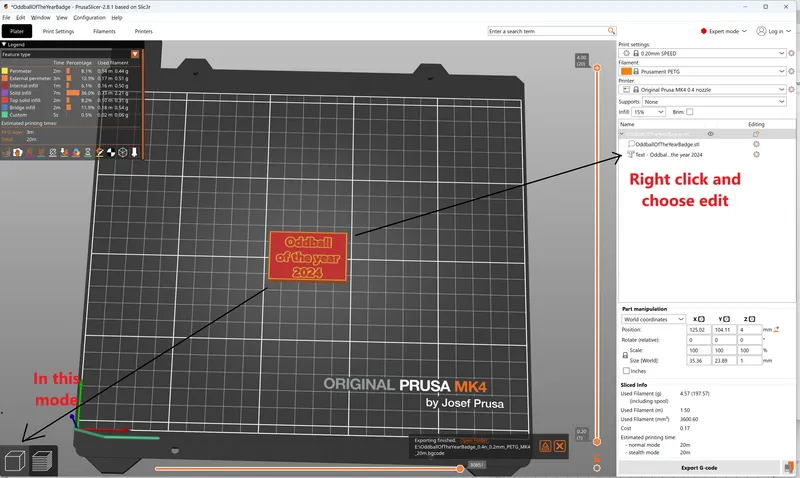Toggle the Z axis mirror button
Viewport: 800px width, 478px height.
752,319
